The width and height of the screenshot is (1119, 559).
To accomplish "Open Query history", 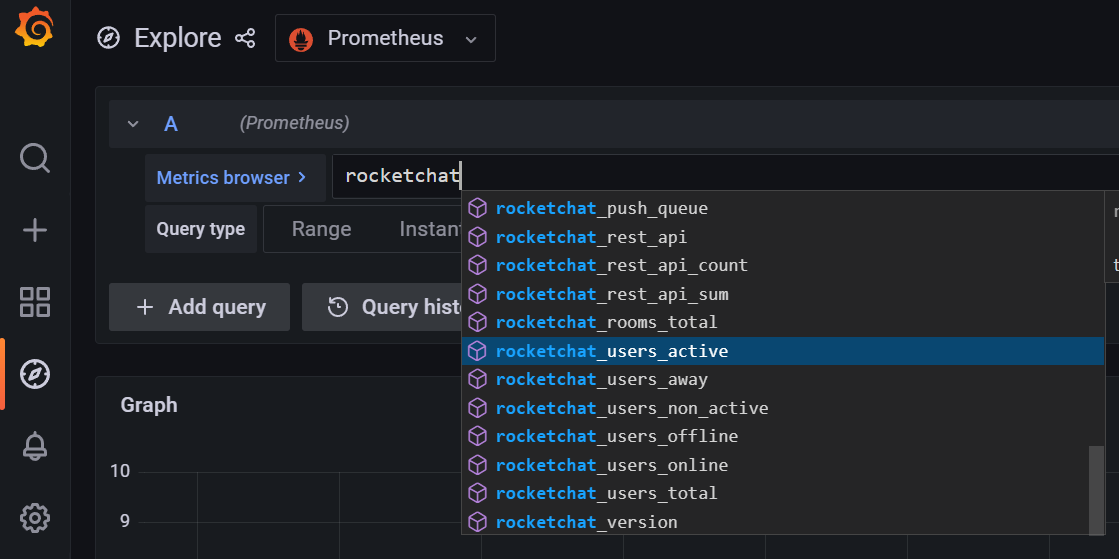I will [x=382, y=307].
